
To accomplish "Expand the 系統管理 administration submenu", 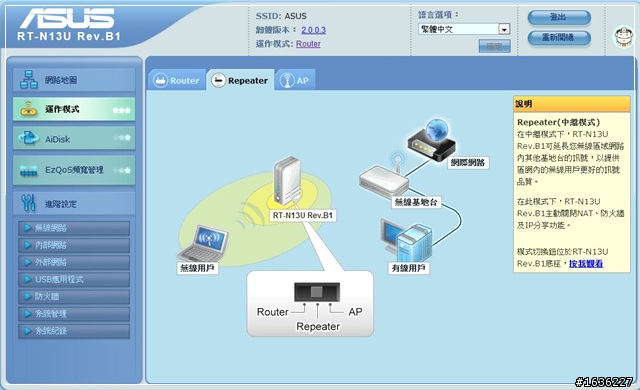I will (74, 314).
